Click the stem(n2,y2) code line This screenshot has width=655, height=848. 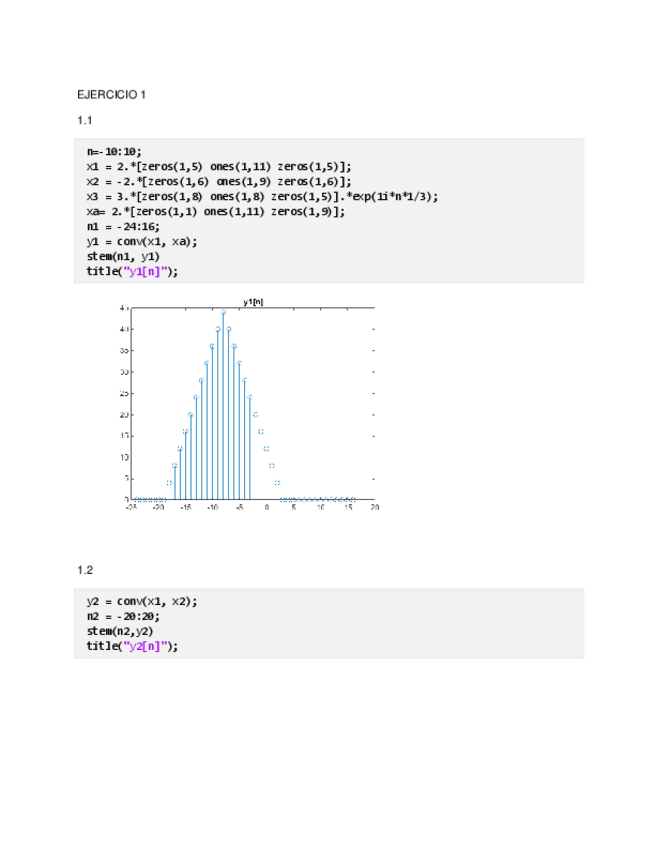[x=119, y=631]
